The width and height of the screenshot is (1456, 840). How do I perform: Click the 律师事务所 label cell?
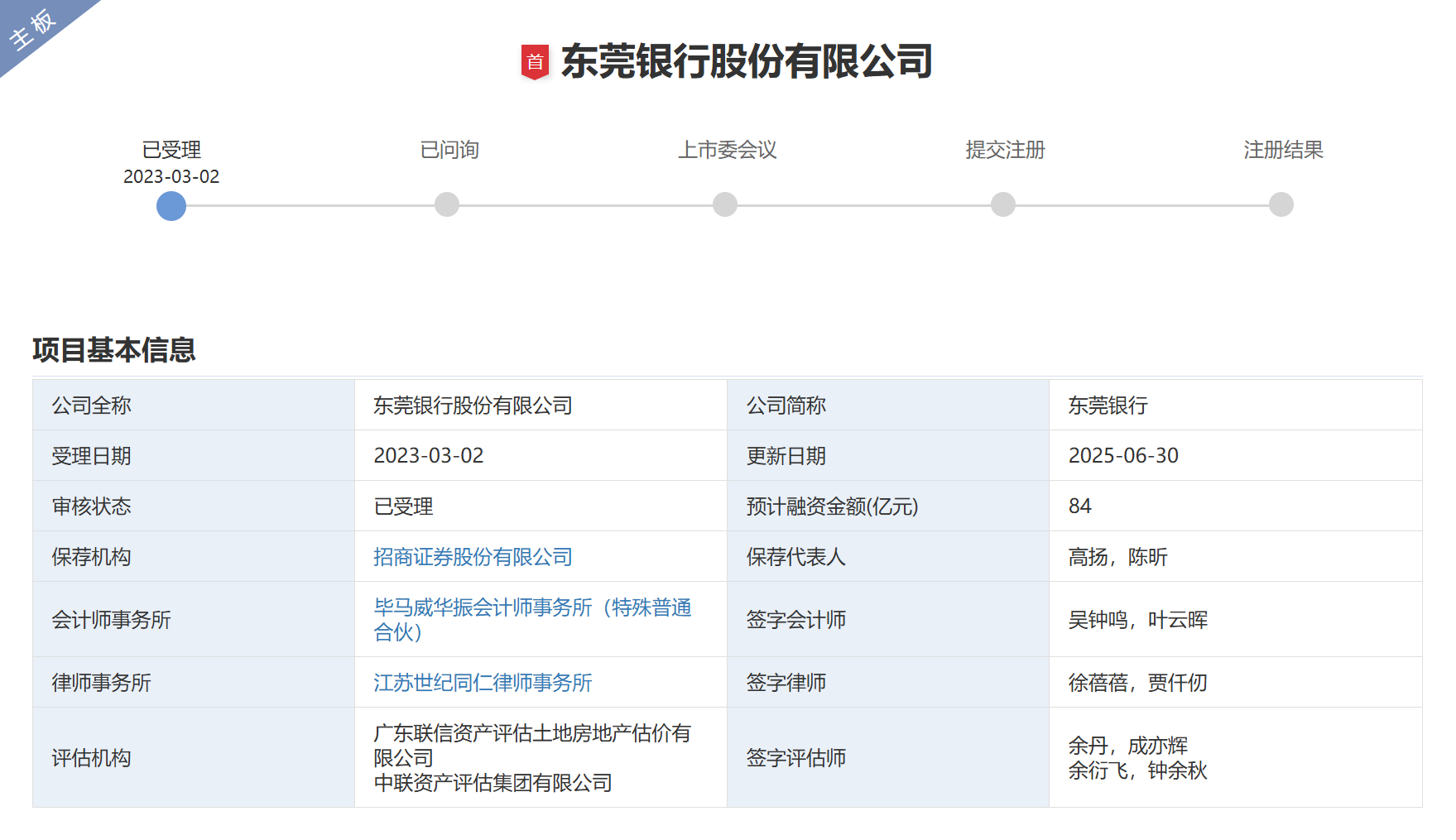[194, 683]
